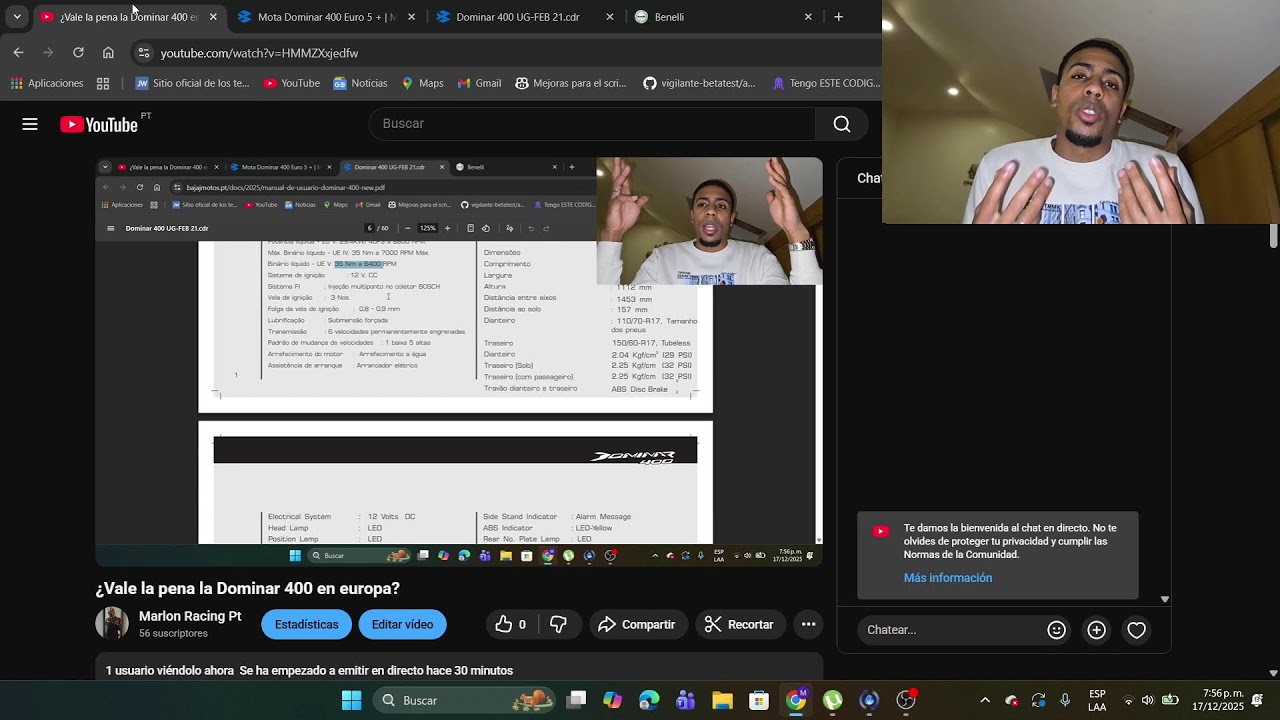Screen dimensions: 1280x720
Task: Open the vigilante-betatest GitHub bookmark
Action: click(699, 83)
